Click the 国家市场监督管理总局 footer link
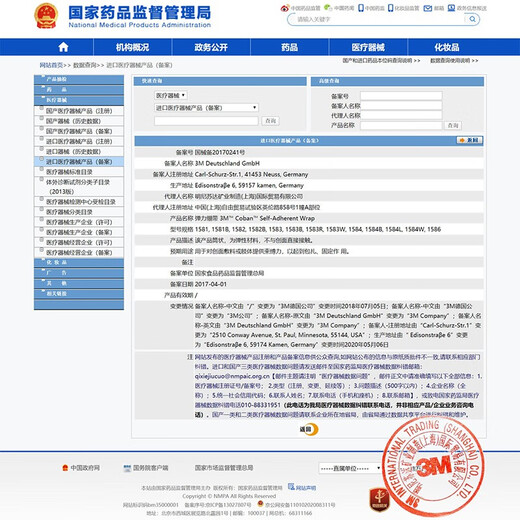Viewport: 520px width, 520px height. tap(224, 468)
